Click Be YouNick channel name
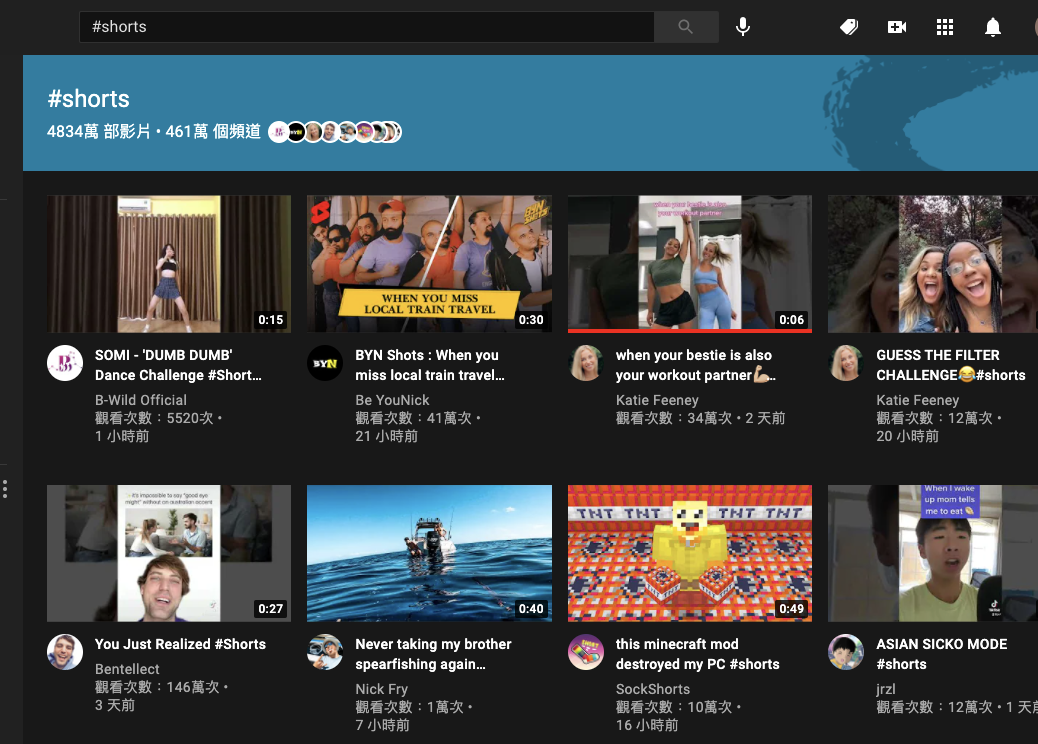This screenshot has width=1038, height=744. 392,400
